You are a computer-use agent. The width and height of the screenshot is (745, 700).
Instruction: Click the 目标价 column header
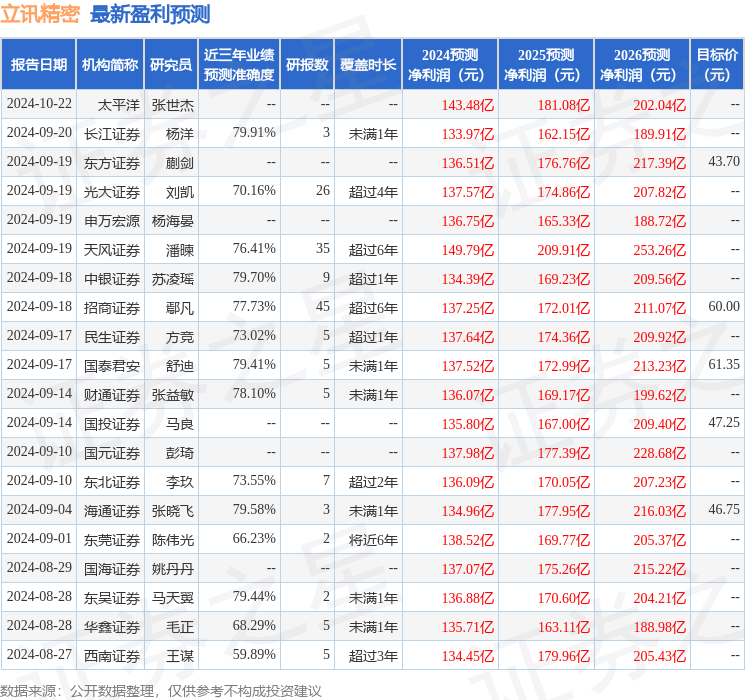[x=716, y=65]
